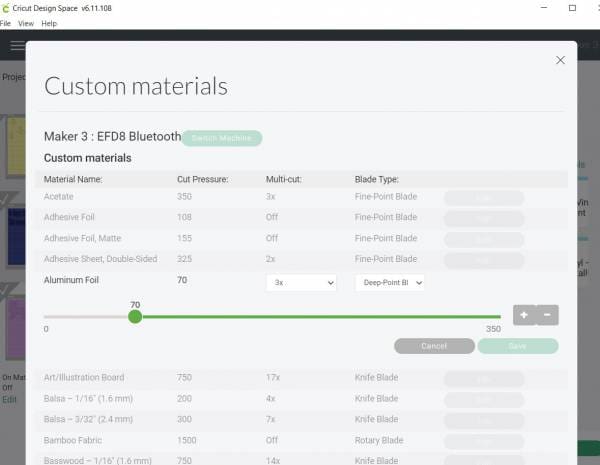Click Edit link in the background canvas

click(9, 400)
